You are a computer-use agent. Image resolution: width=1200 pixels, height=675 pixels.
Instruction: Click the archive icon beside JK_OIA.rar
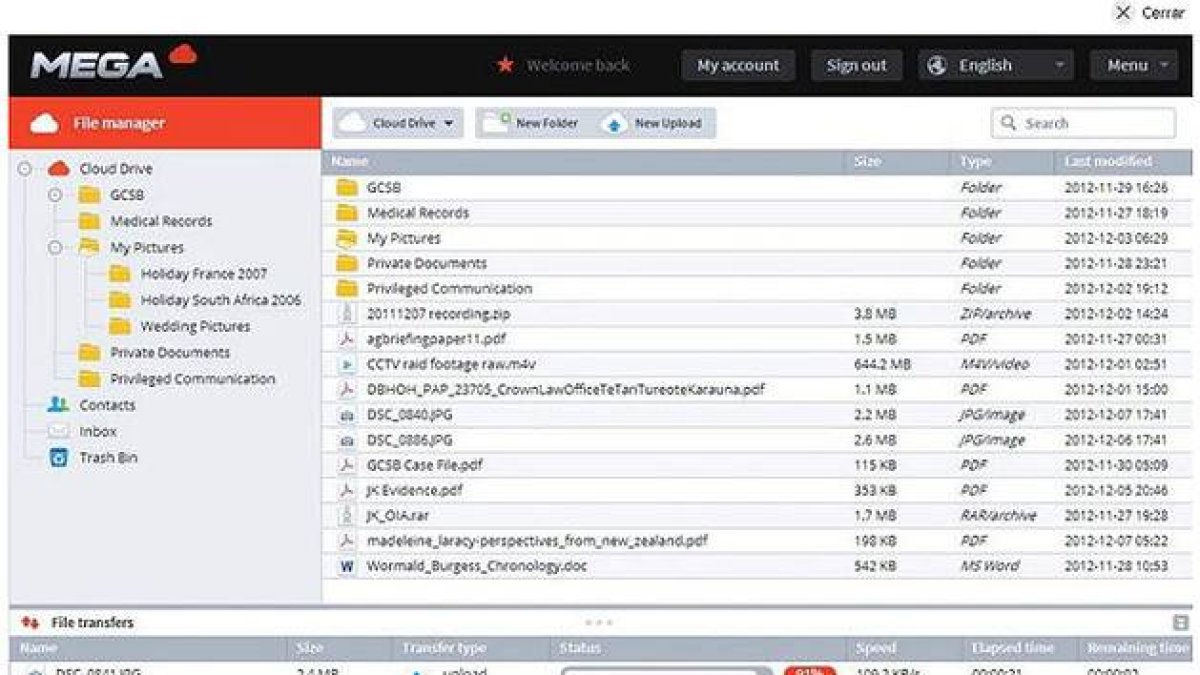coord(347,516)
